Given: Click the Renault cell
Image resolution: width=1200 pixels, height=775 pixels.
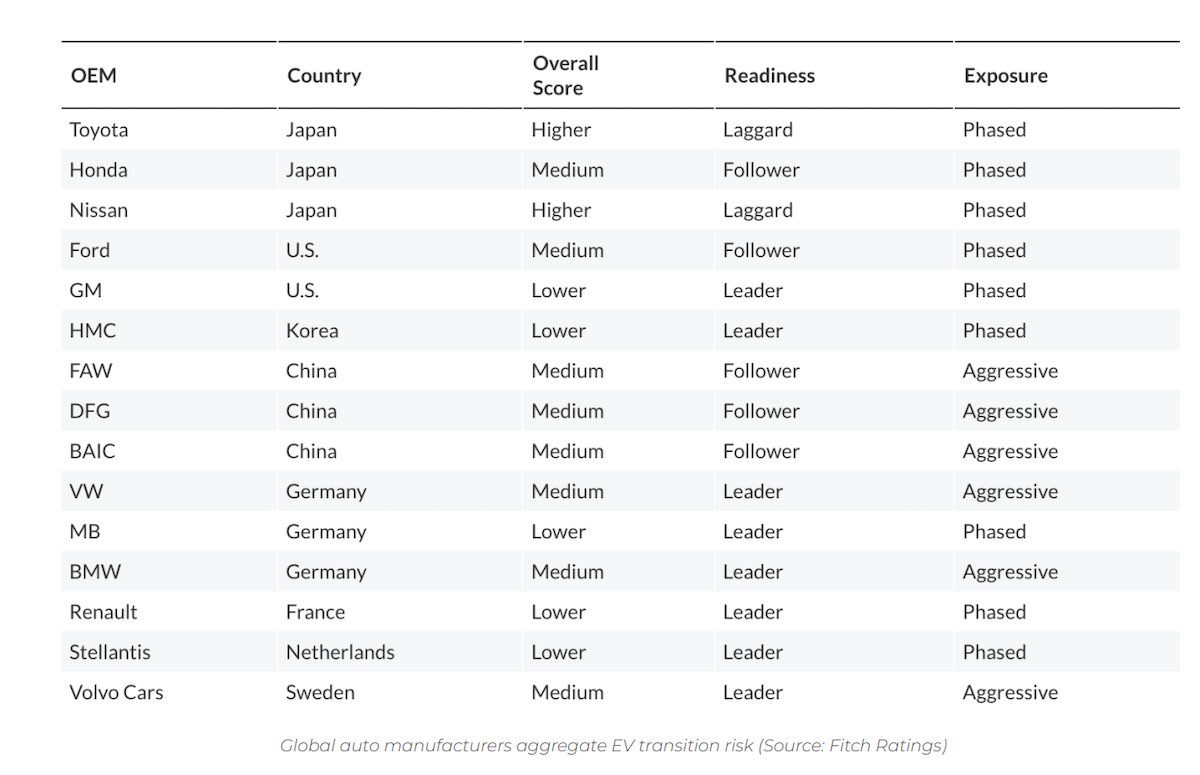Looking at the screenshot, I should (x=103, y=612).
